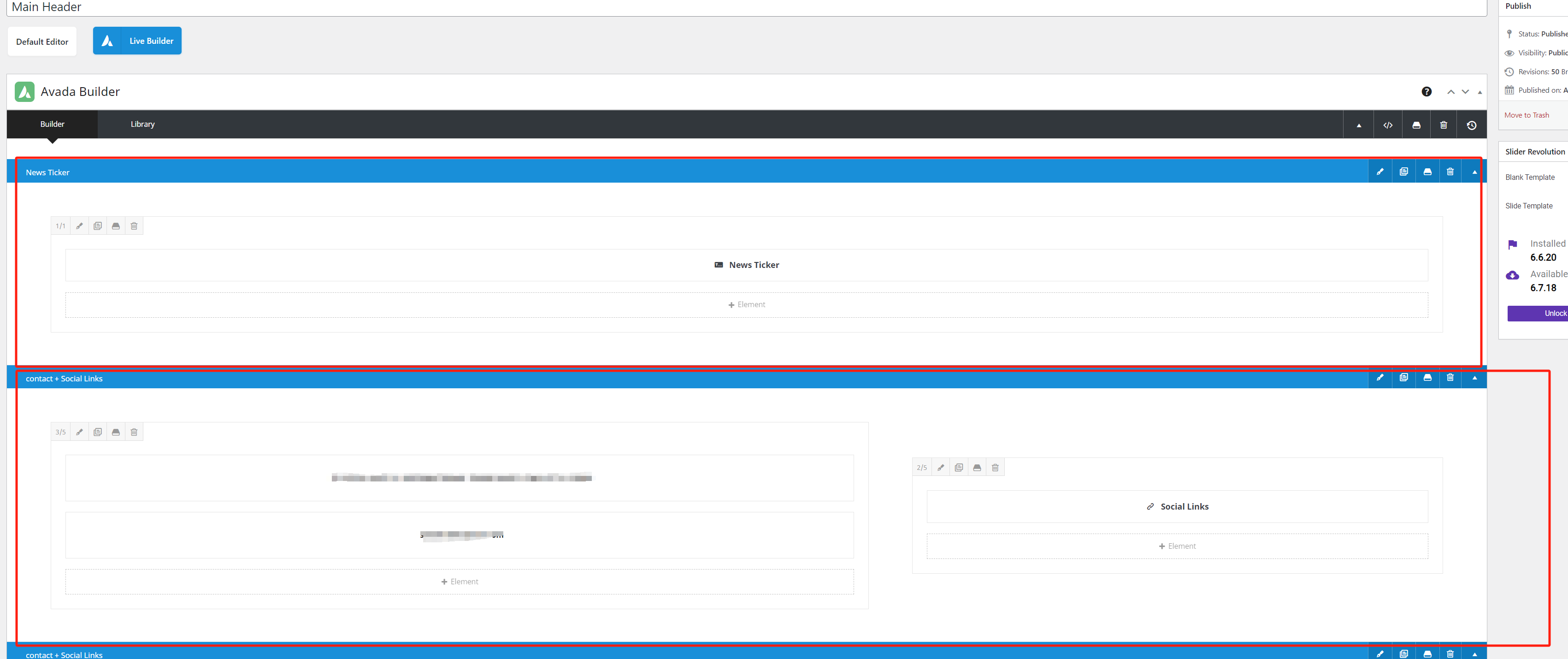Change the 2/5 column size
Image resolution: width=1568 pixels, height=659 pixels.
pos(921,468)
